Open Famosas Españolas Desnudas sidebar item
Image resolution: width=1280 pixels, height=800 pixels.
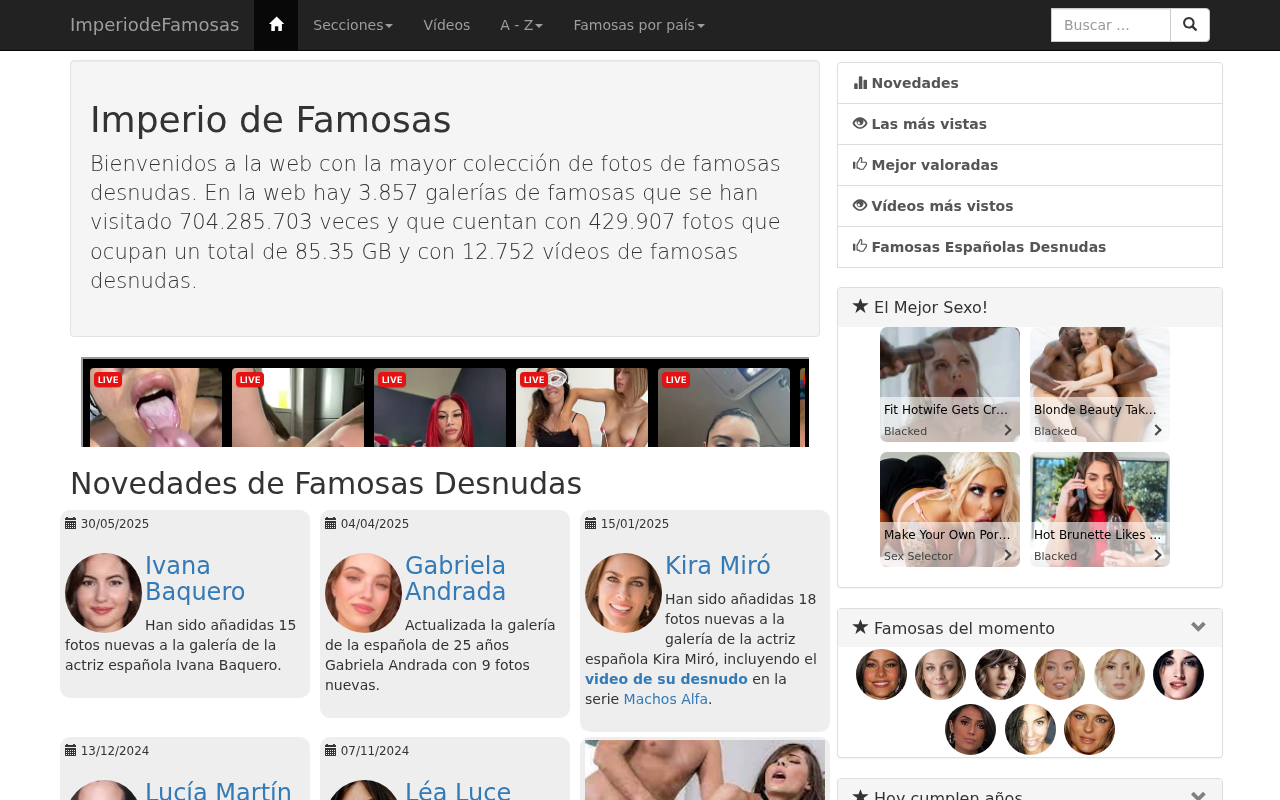(x=1030, y=247)
